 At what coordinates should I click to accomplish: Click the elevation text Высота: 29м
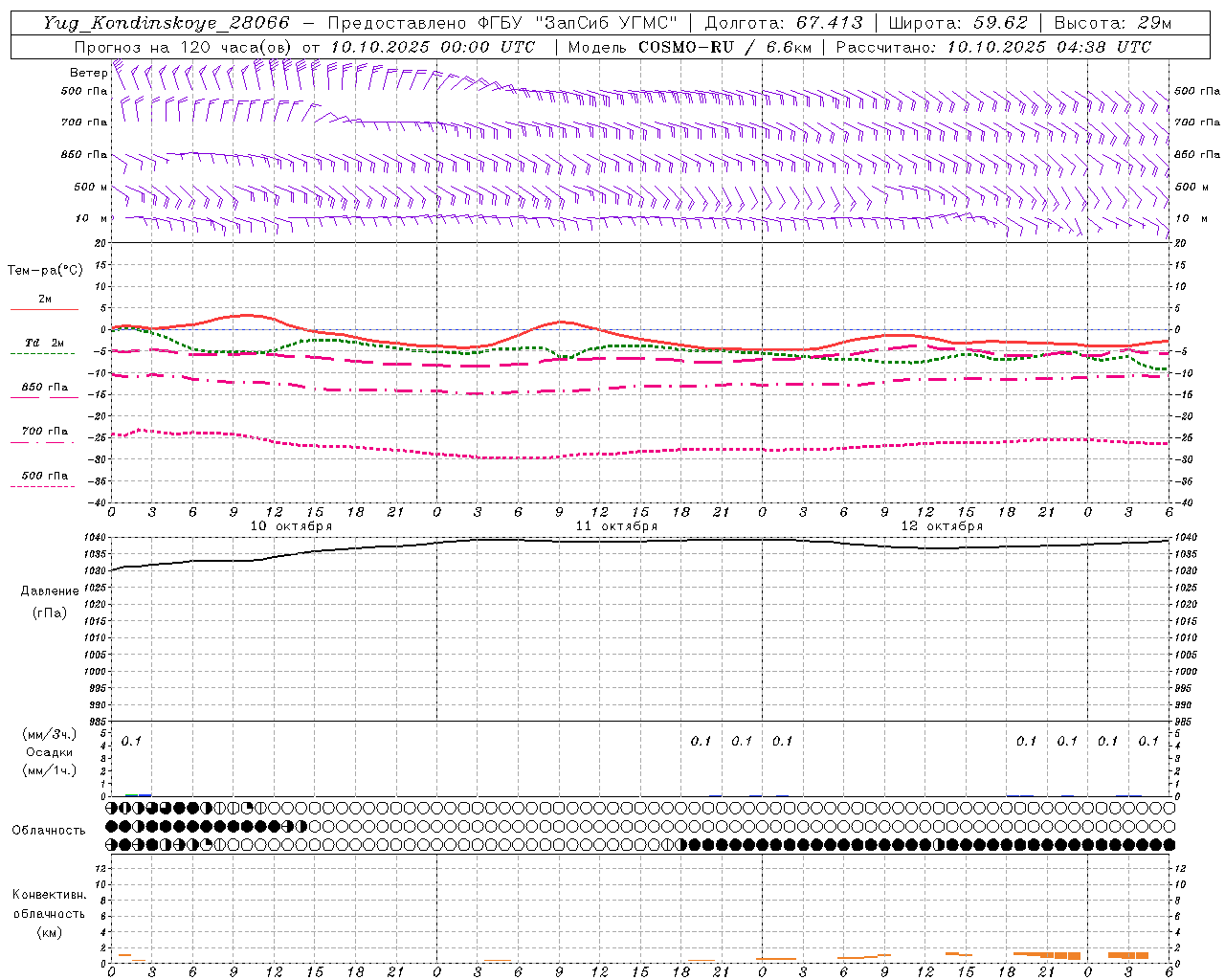tap(1112, 23)
